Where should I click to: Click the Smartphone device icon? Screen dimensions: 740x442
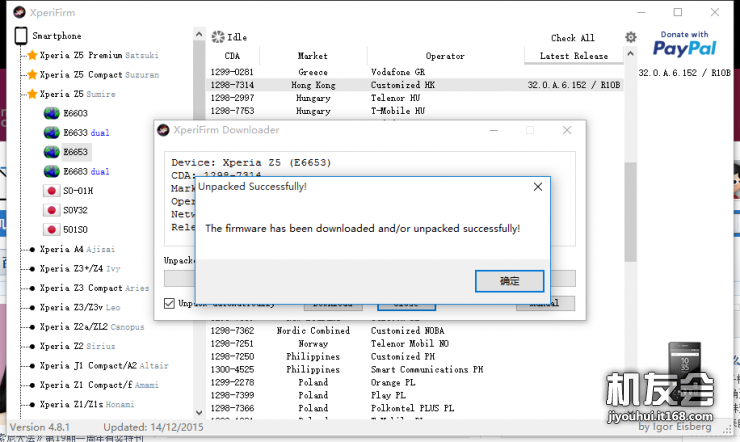coord(21,36)
